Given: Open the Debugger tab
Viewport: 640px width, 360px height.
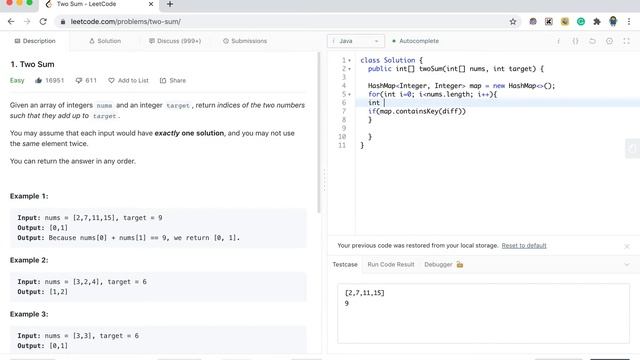Looking at the screenshot, I should (x=438, y=264).
